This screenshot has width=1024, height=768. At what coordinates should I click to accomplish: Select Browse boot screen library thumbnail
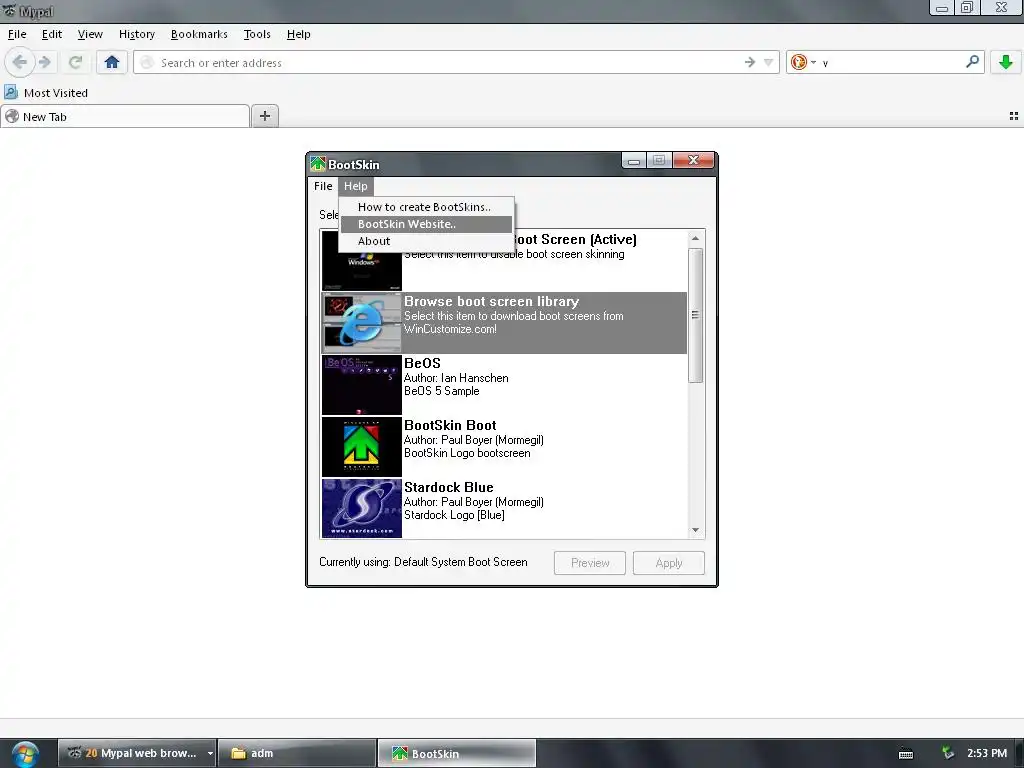[361, 323]
